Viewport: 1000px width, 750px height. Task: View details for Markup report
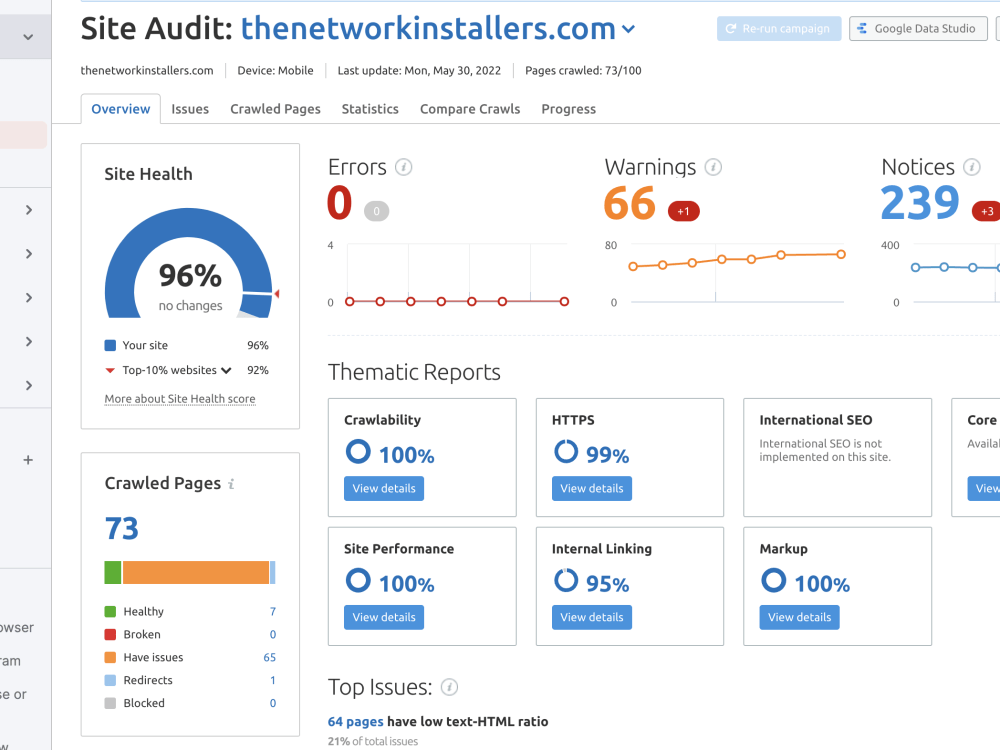tap(799, 617)
